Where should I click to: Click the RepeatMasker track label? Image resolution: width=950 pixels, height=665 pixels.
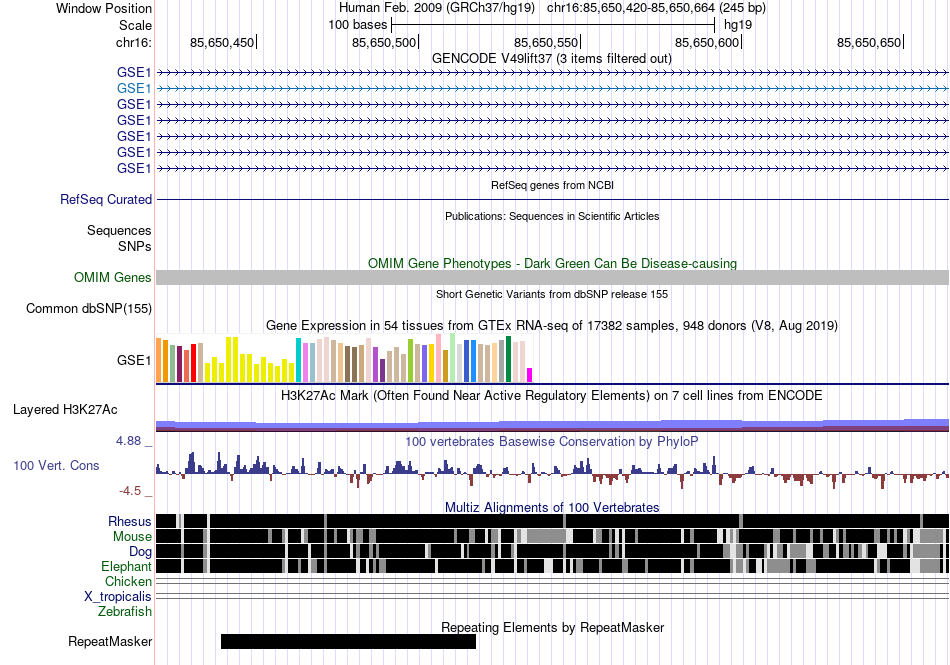coord(110,642)
